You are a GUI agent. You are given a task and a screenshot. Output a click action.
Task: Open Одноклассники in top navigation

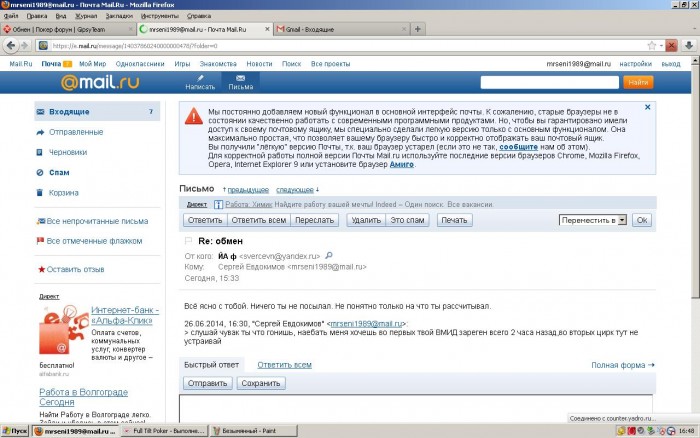[x=140, y=64]
